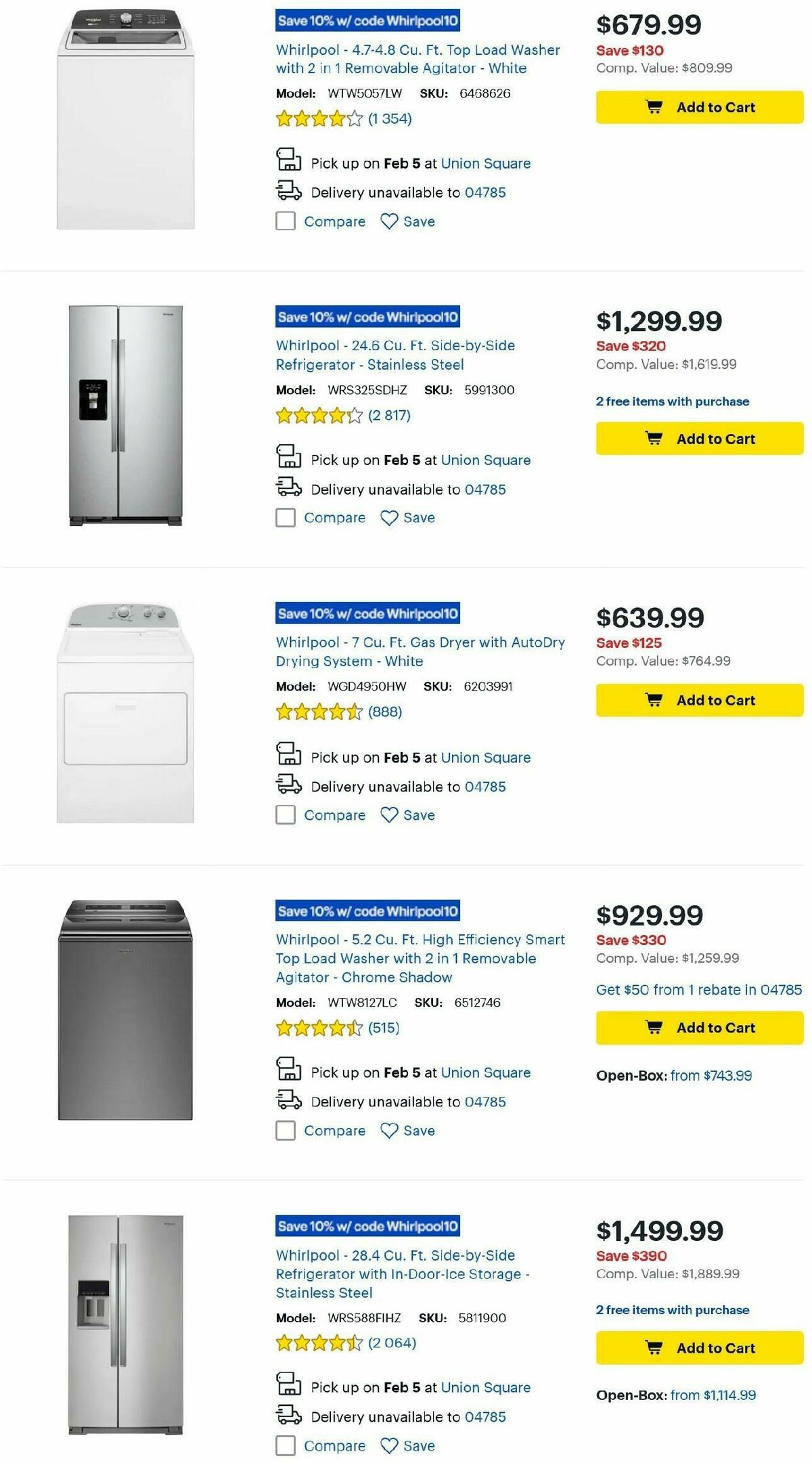Select model WTW8127LC product title link
This screenshot has width=812, height=1463.
[x=419, y=958]
